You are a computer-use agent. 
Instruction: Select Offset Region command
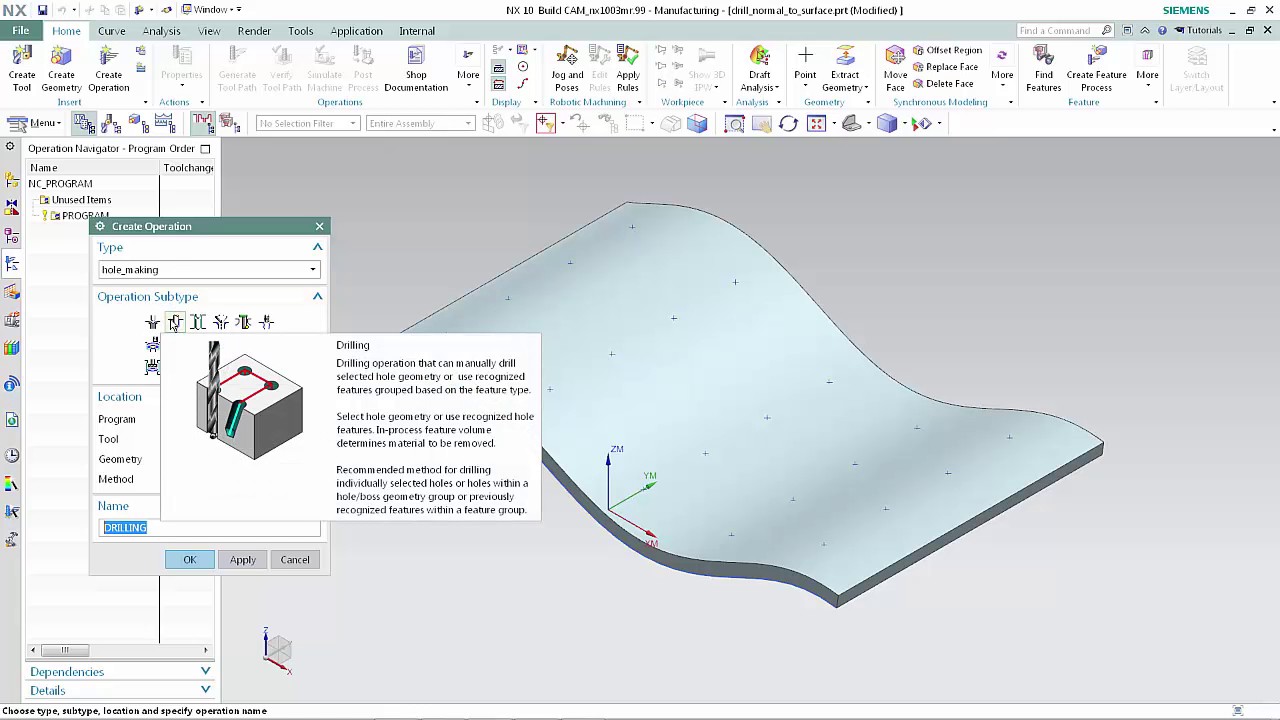(946, 50)
